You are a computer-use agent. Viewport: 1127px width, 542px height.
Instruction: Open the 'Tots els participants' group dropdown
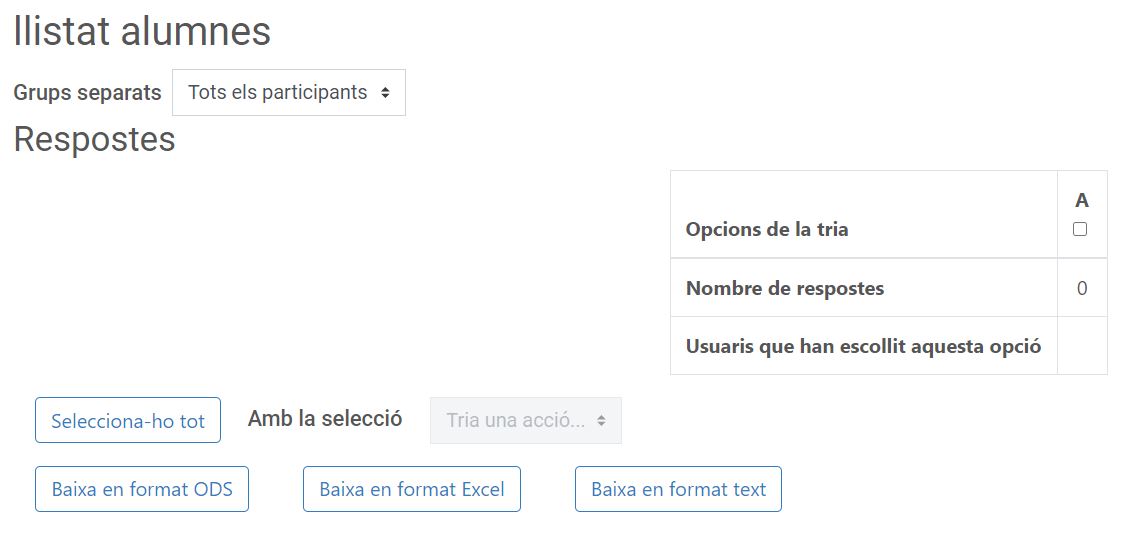[288, 93]
